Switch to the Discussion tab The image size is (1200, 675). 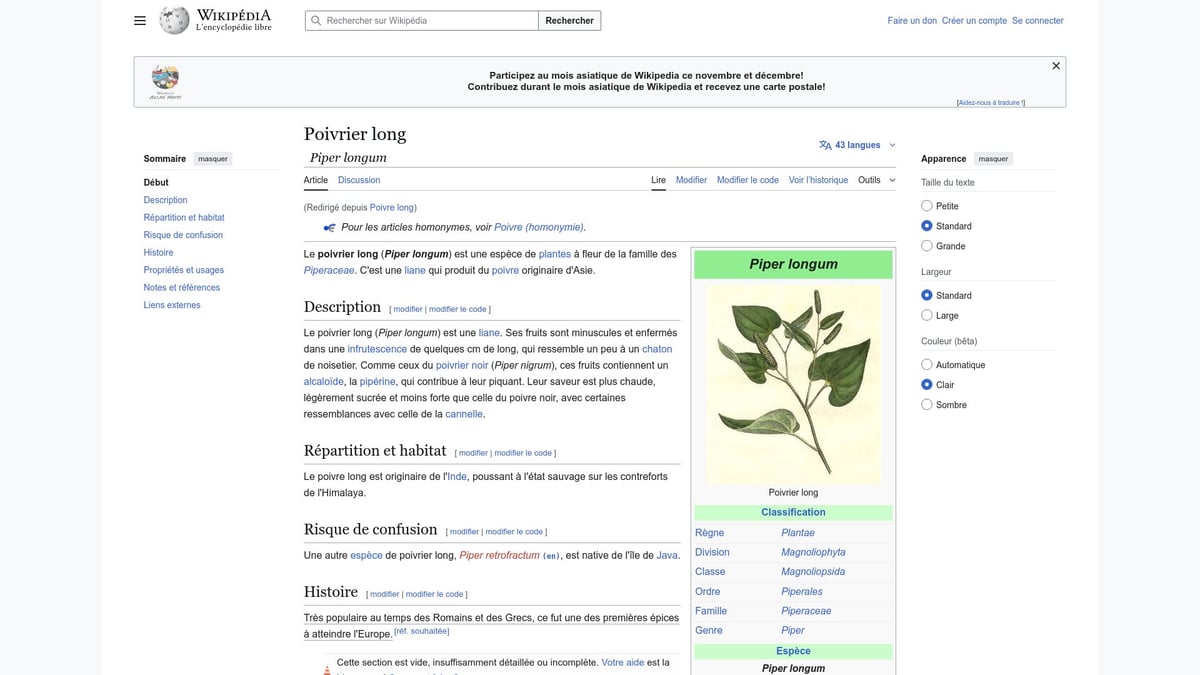[359, 180]
